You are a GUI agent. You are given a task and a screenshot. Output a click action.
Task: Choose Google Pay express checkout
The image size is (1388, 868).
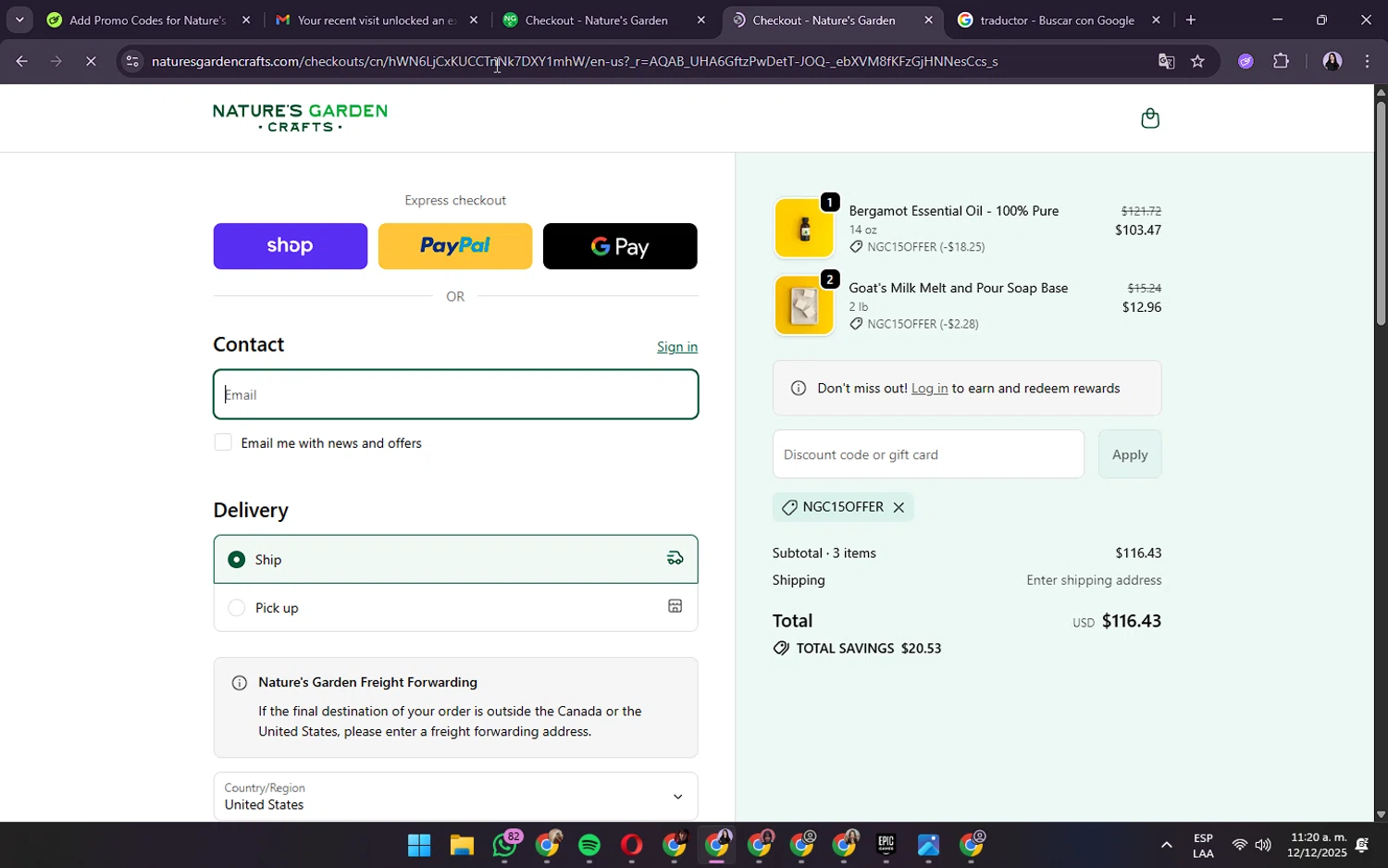[x=620, y=246]
